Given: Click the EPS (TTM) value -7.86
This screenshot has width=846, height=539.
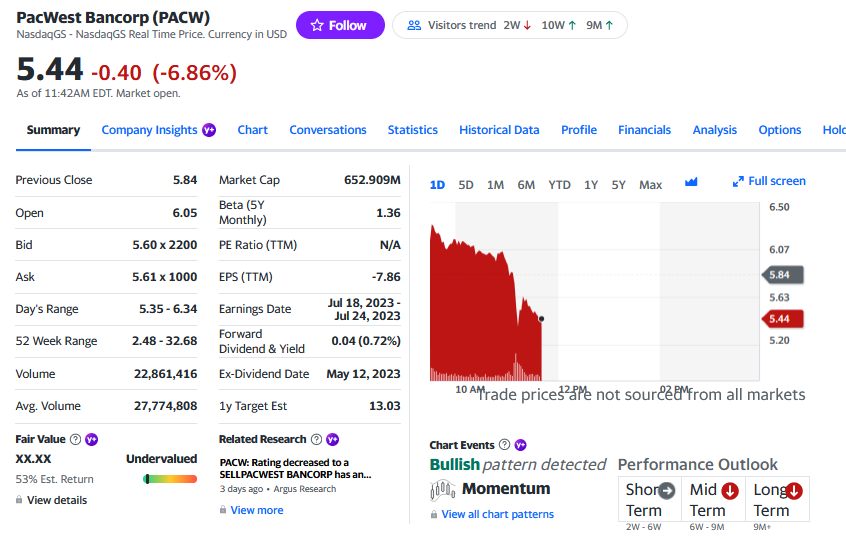Looking at the screenshot, I should coord(386,277).
